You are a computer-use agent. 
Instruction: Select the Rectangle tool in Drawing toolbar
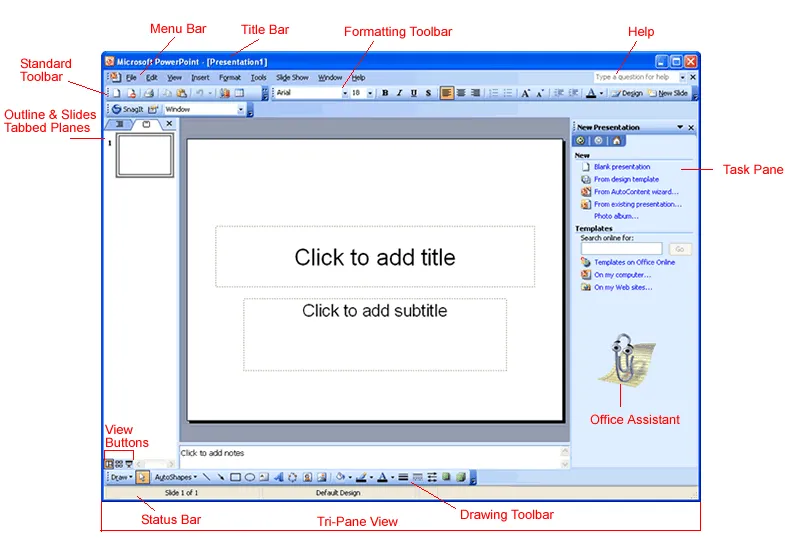click(x=235, y=478)
